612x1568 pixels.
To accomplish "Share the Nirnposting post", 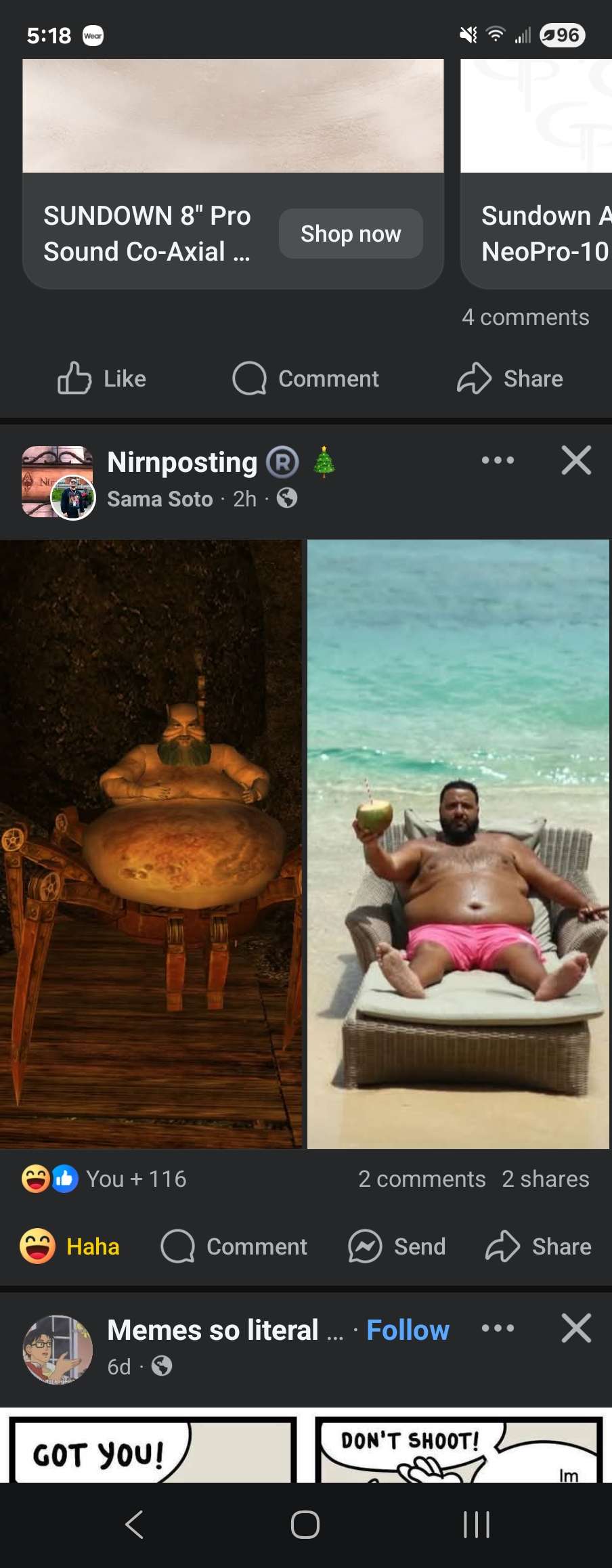I will click(x=538, y=1246).
